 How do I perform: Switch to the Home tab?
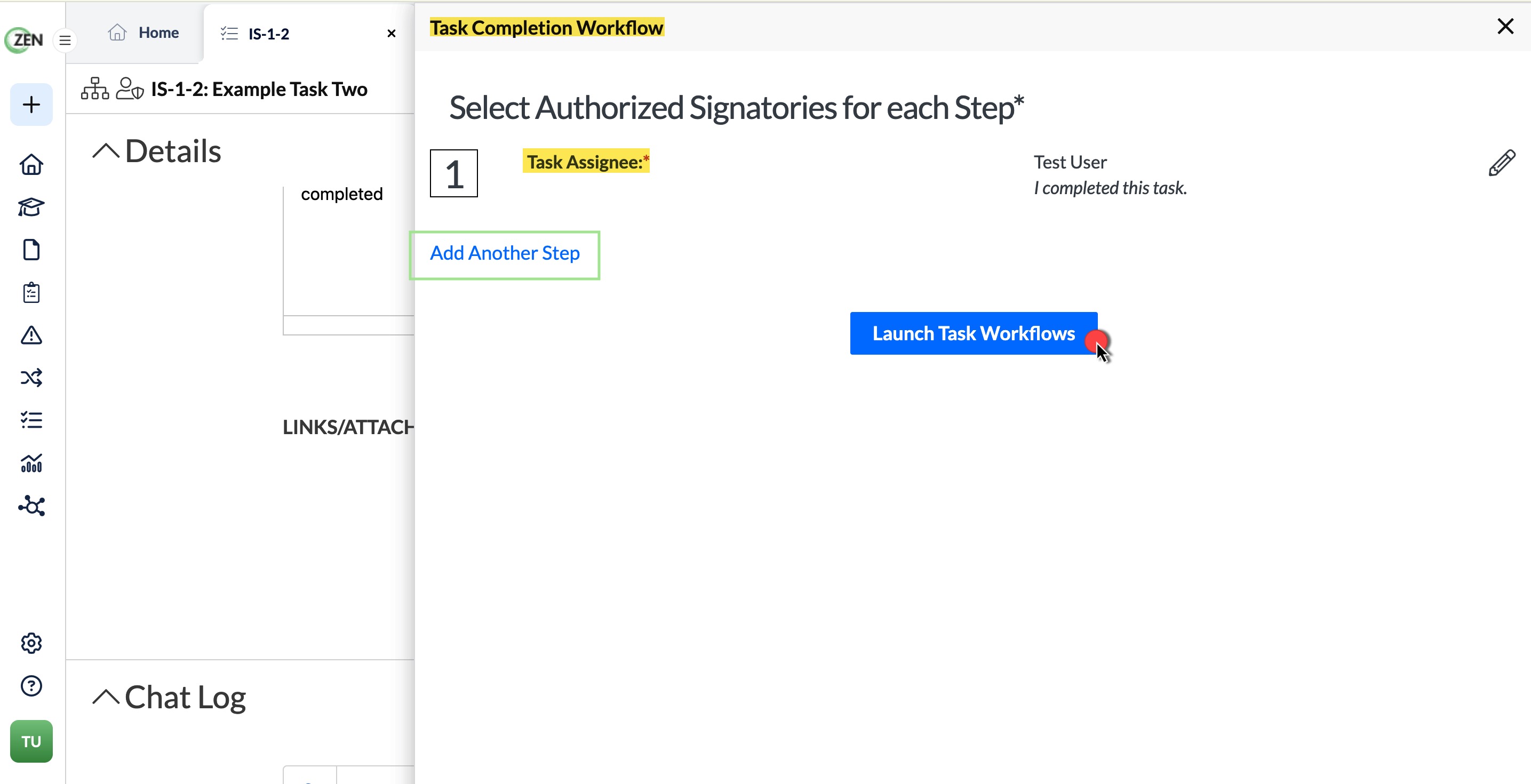coord(143,33)
